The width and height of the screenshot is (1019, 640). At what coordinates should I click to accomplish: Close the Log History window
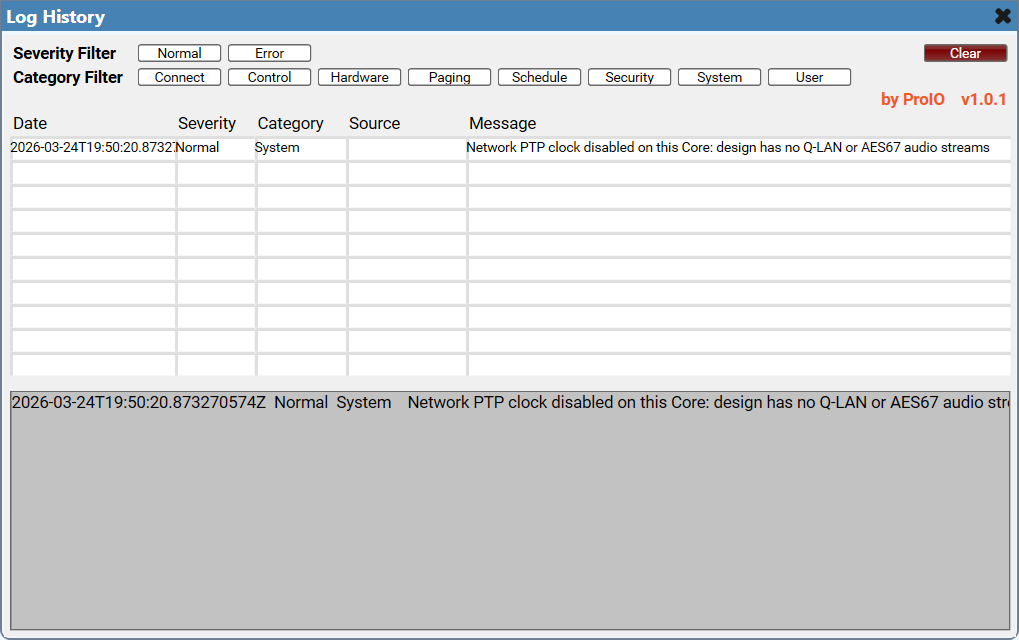click(1002, 16)
